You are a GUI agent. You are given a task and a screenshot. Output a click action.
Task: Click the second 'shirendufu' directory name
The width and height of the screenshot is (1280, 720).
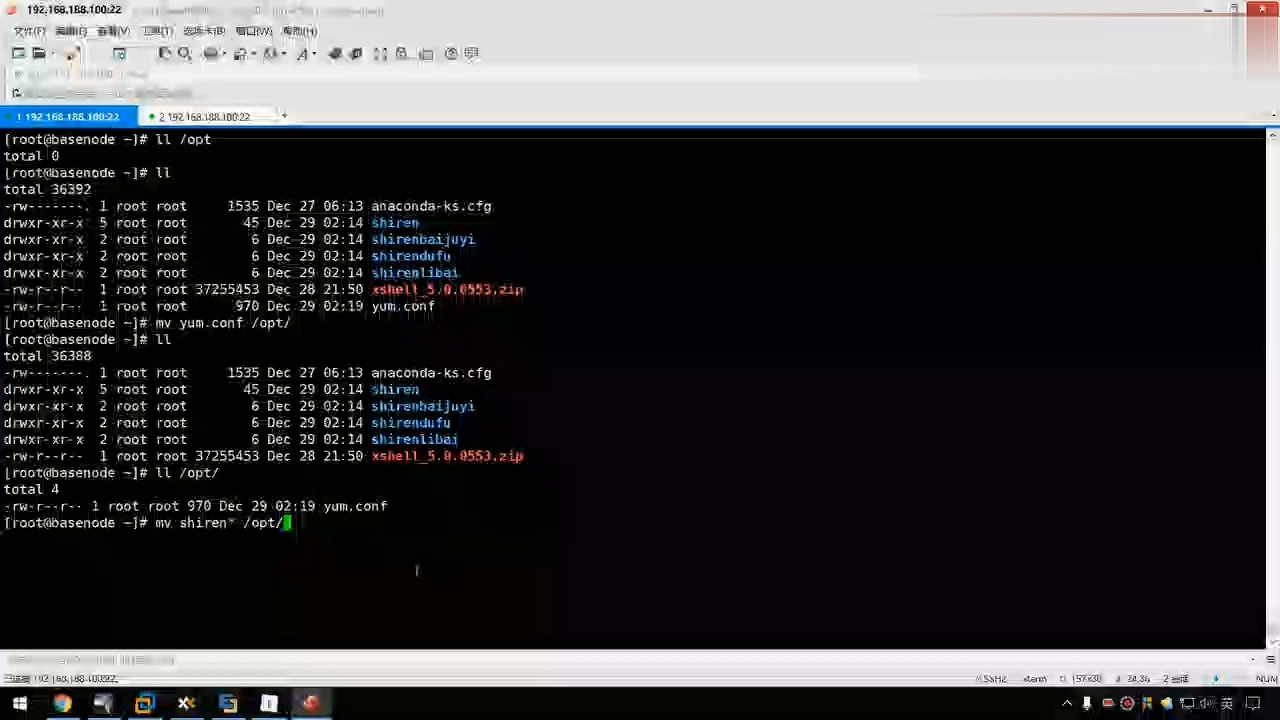(411, 423)
